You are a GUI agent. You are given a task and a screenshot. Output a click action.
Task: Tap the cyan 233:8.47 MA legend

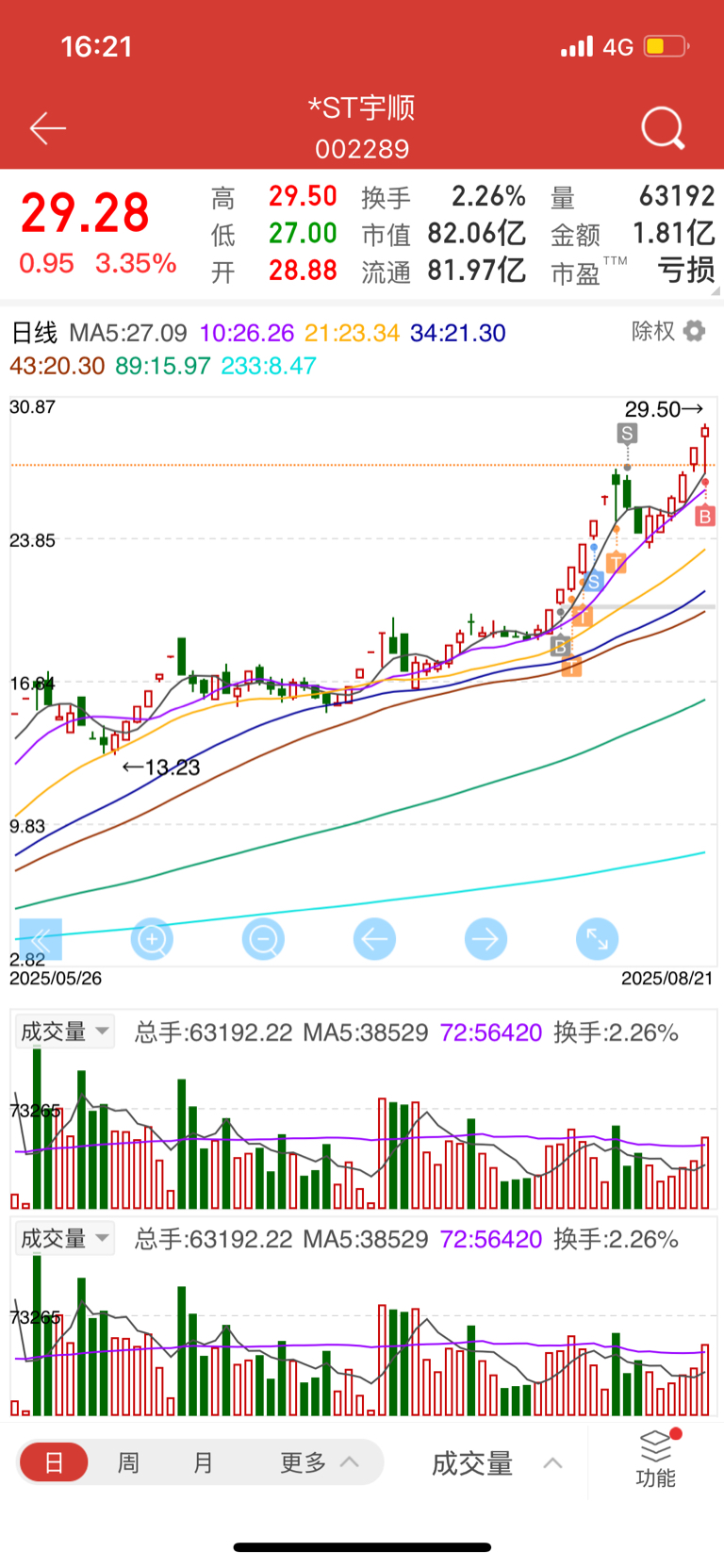(x=269, y=366)
